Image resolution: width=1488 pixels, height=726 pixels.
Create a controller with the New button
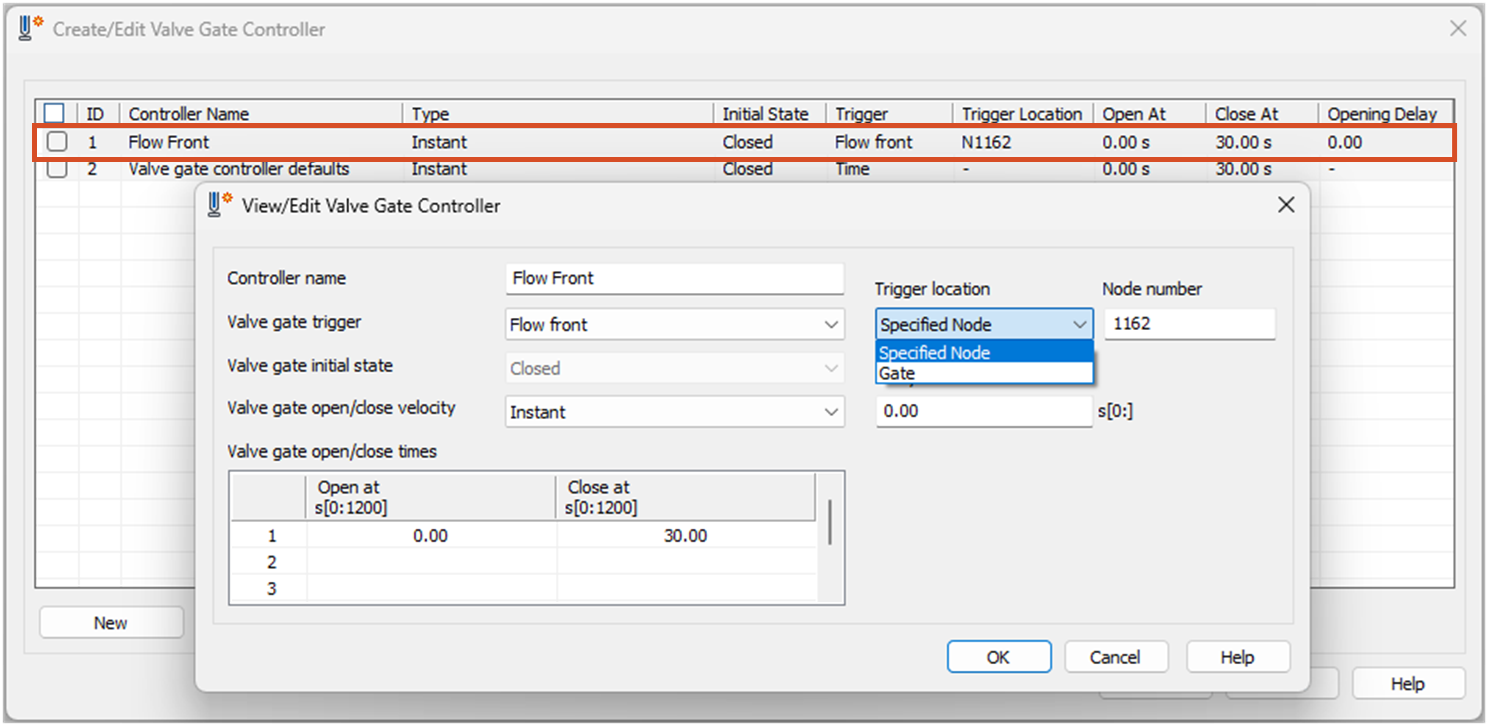pyautogui.click(x=110, y=621)
